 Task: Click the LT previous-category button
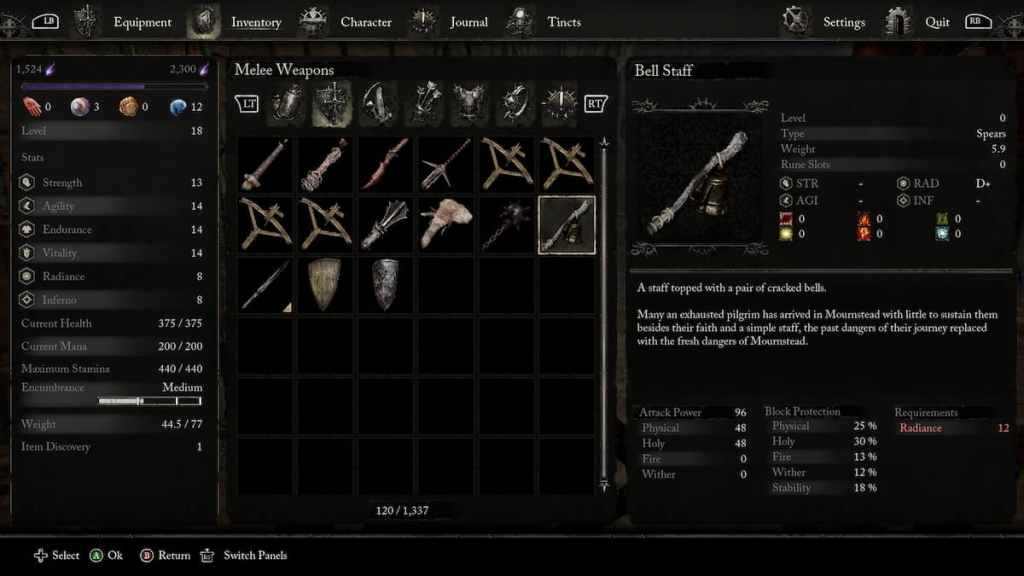click(x=247, y=104)
